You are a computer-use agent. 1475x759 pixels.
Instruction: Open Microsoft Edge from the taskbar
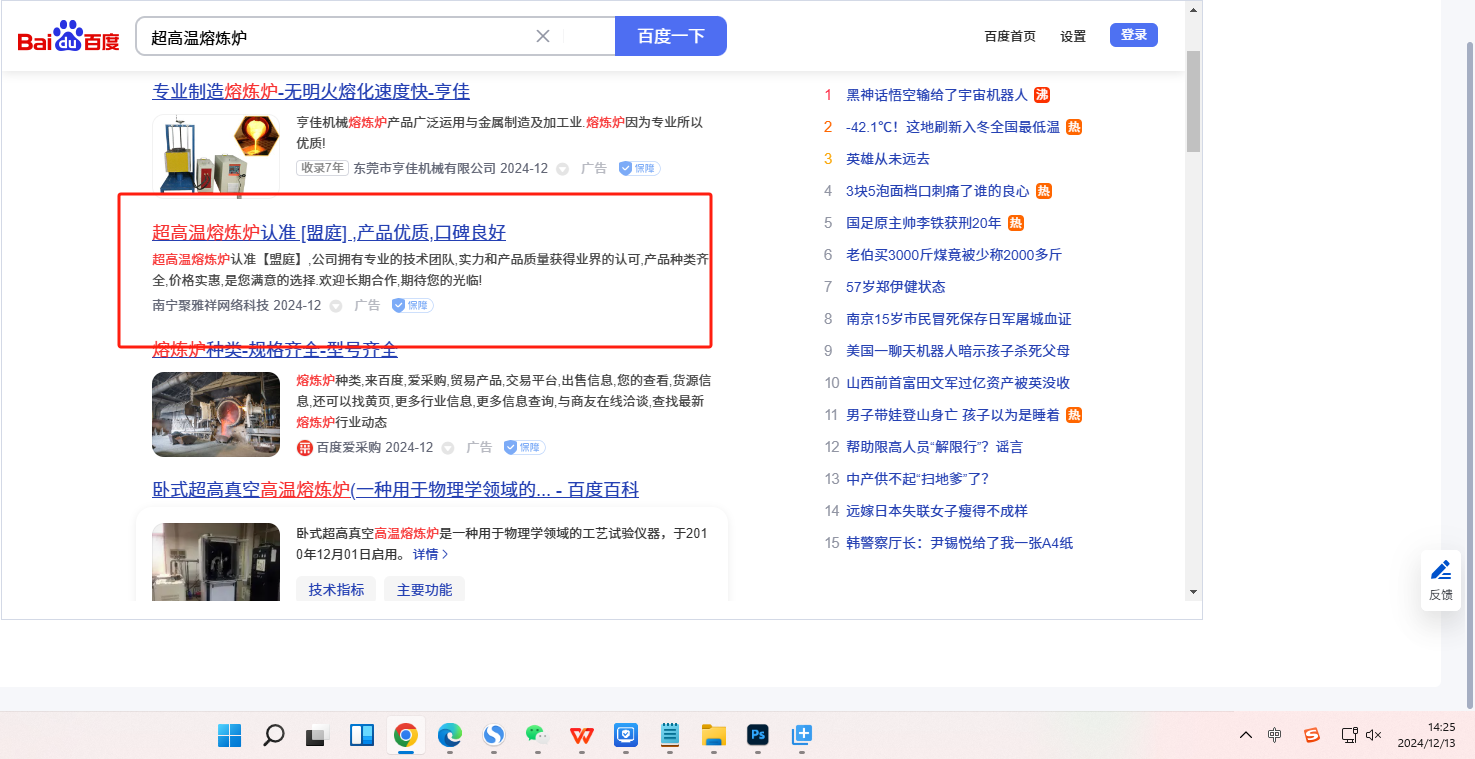[x=450, y=736]
